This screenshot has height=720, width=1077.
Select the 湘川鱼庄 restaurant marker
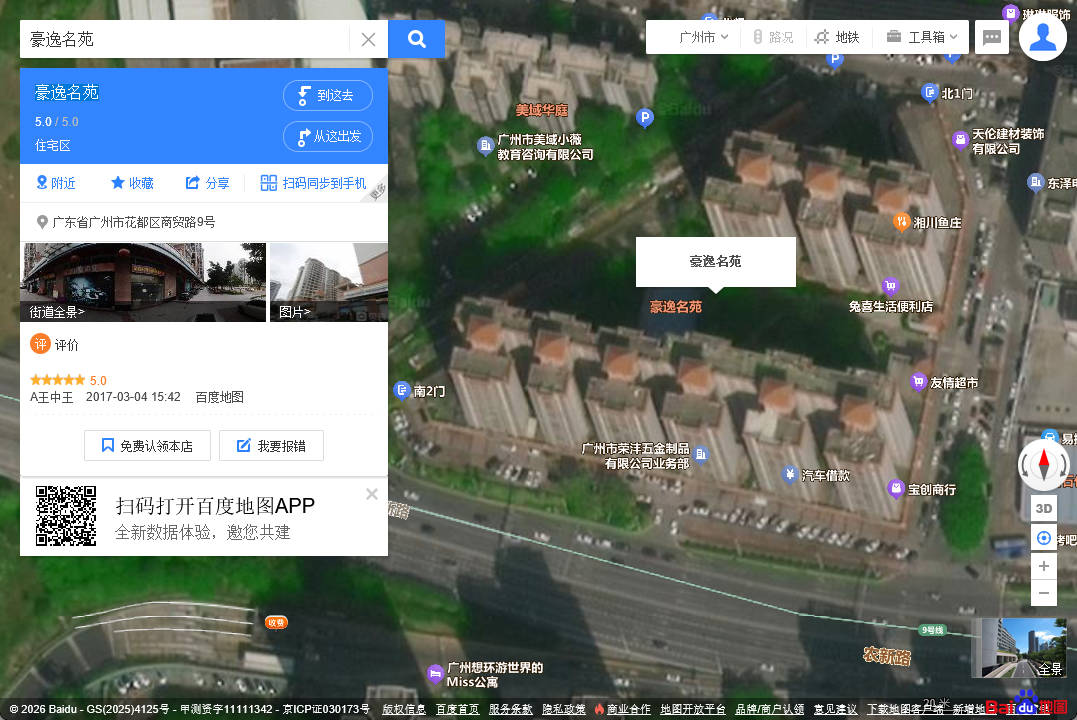pos(901,221)
